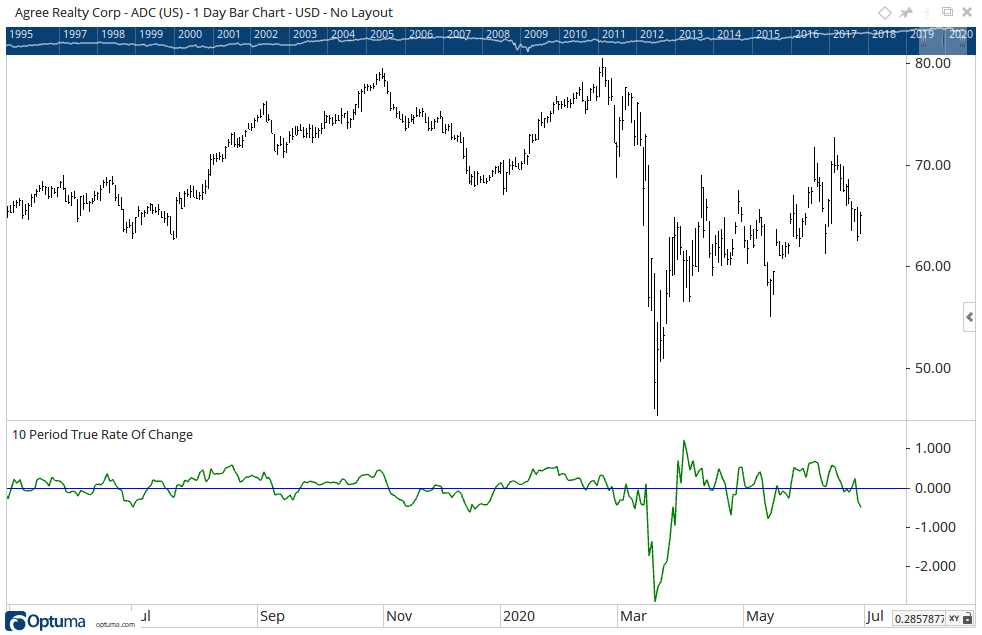Click the 0.000 indicator scale label
The height and width of the screenshot is (635, 982).
point(933,488)
